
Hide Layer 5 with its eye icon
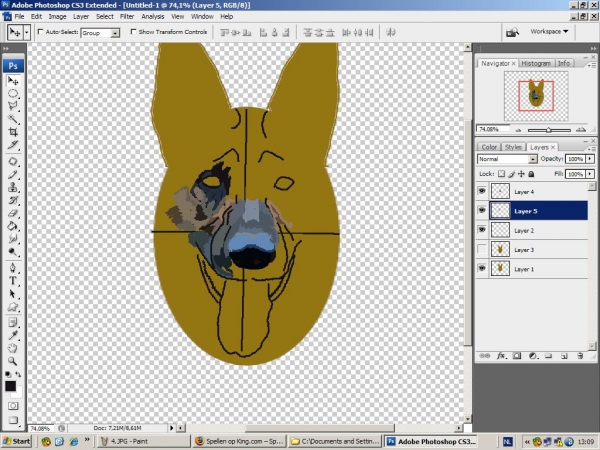pyautogui.click(x=482, y=210)
